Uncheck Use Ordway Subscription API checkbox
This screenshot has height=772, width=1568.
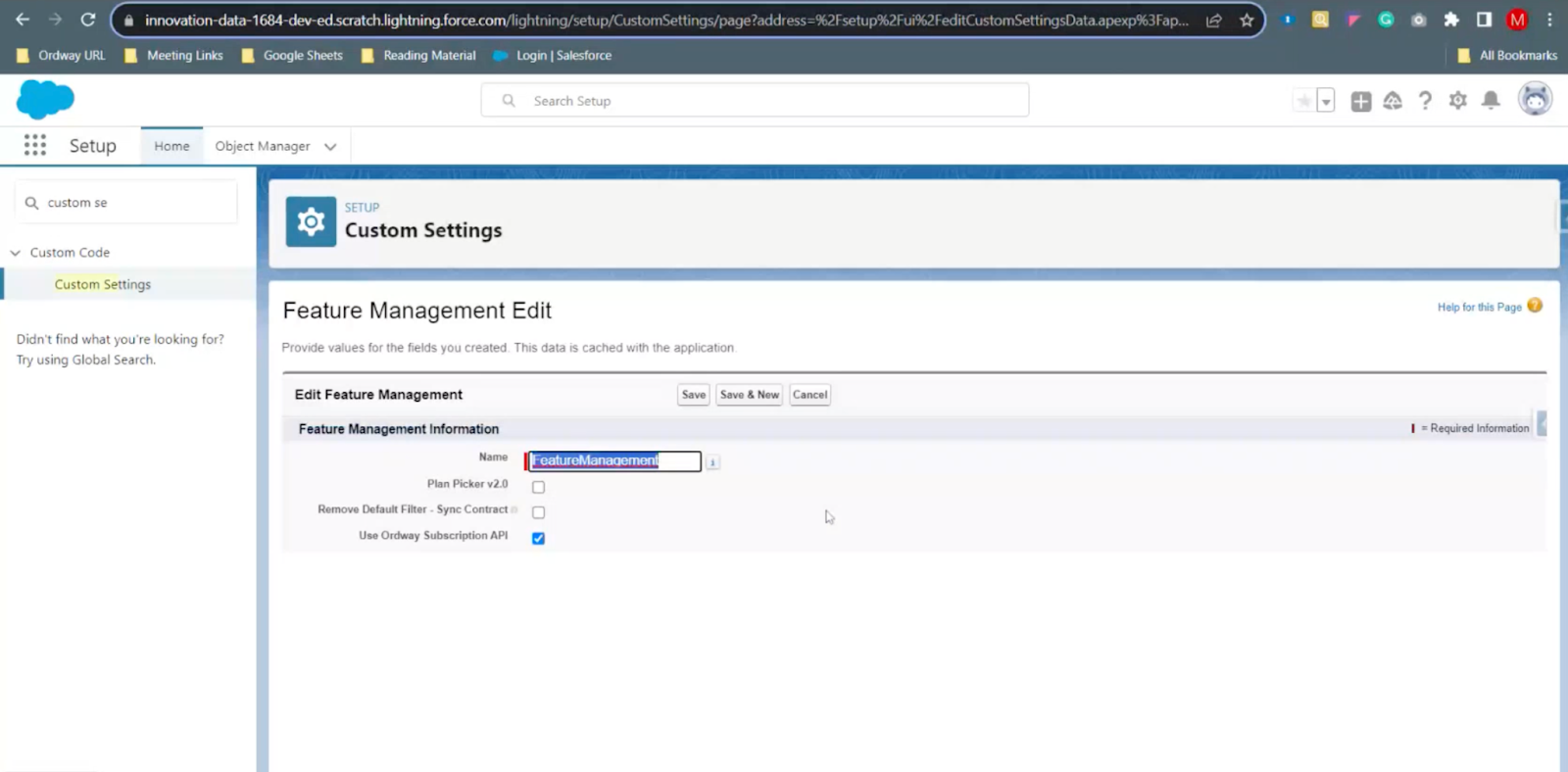[538, 538]
